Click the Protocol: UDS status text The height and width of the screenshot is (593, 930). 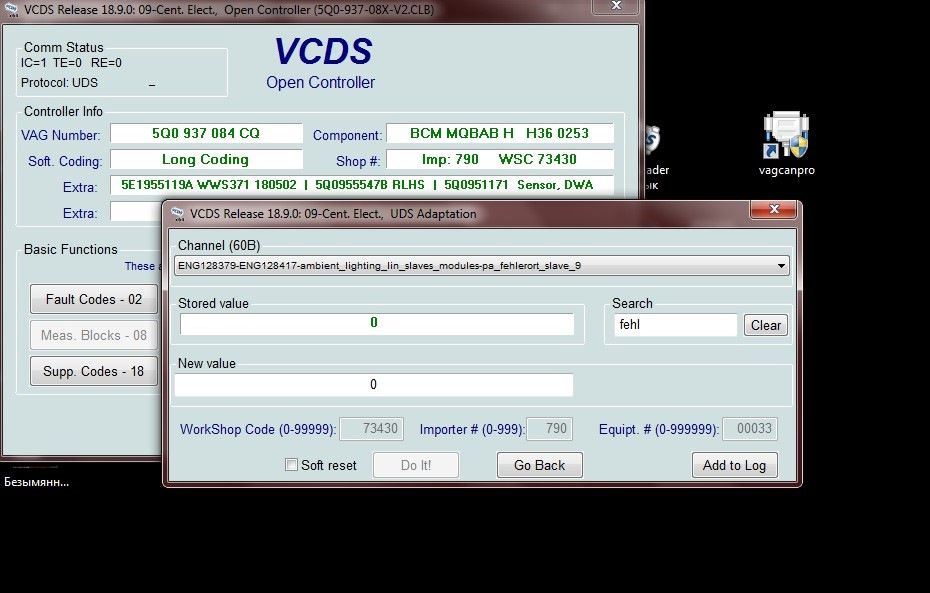[59, 83]
